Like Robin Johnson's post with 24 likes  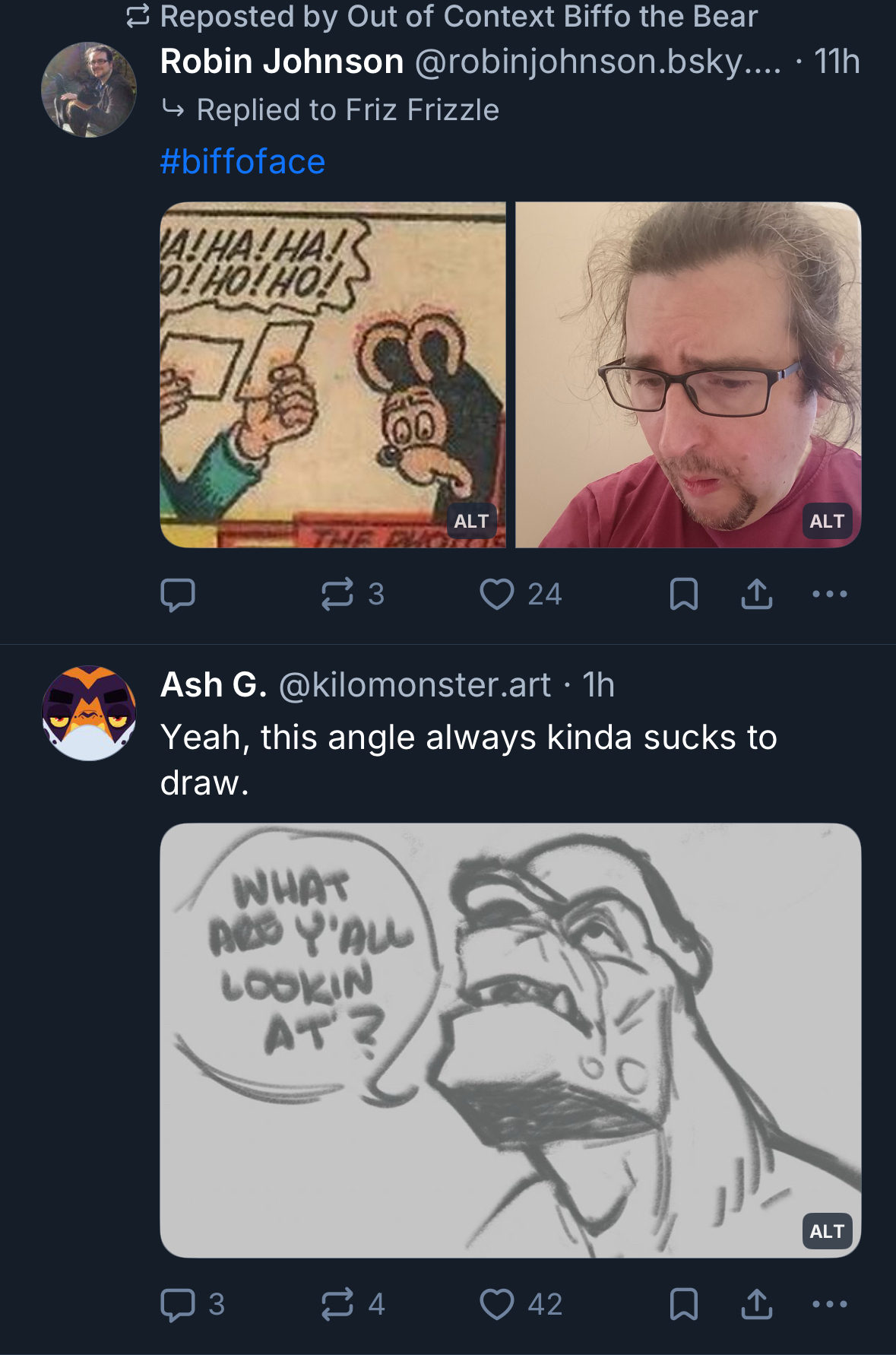(x=497, y=595)
